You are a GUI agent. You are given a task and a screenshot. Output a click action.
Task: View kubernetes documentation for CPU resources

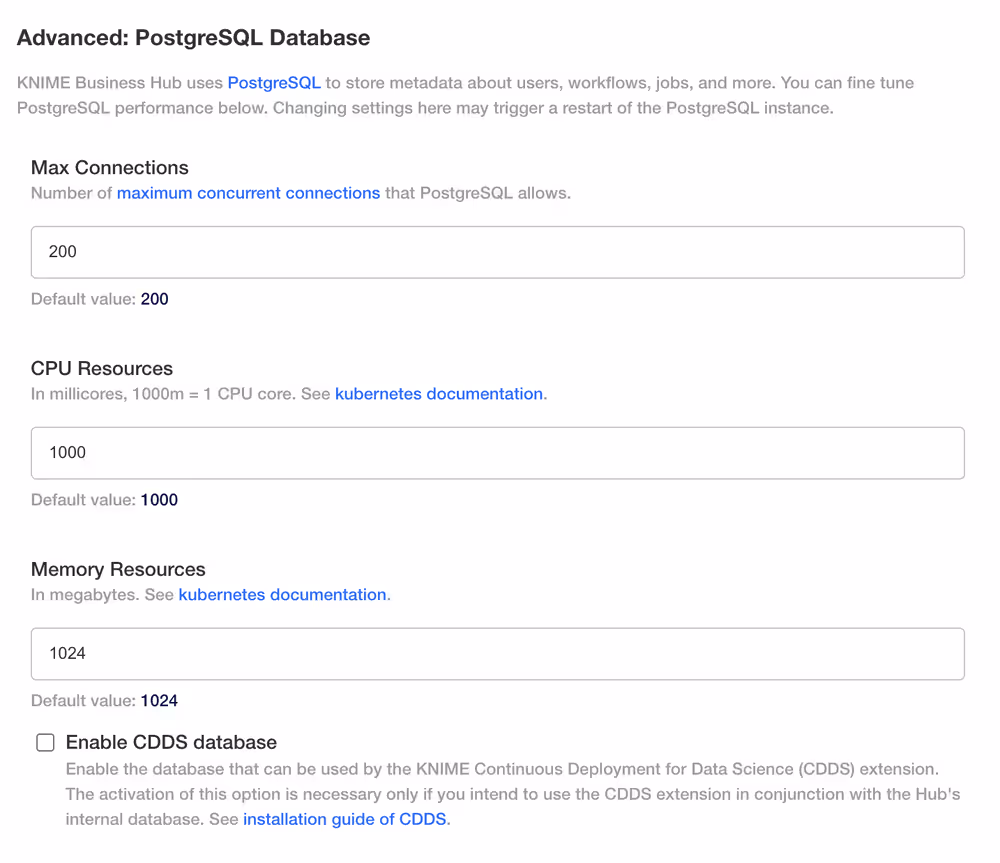[x=438, y=393]
